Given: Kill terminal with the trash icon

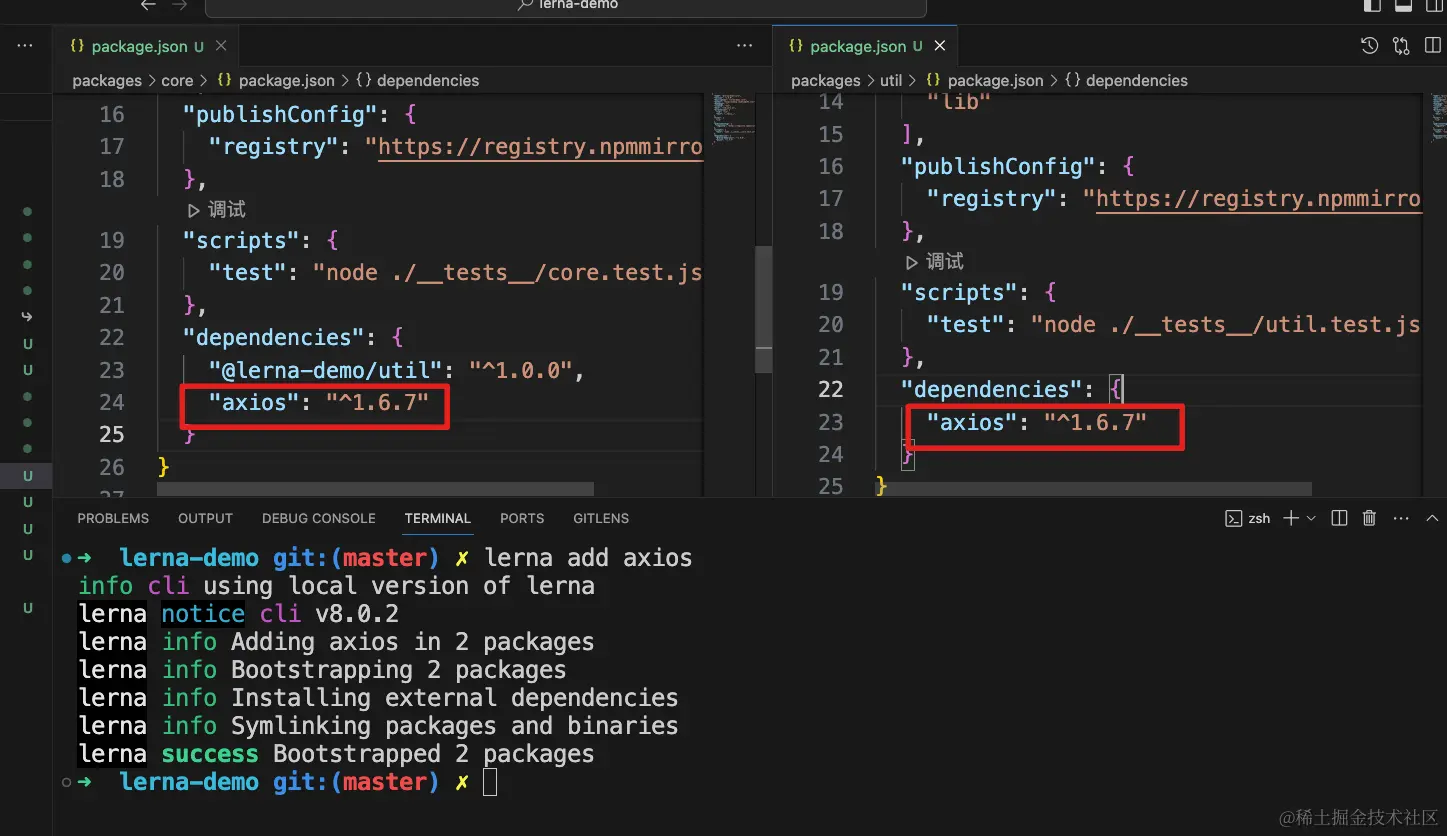Looking at the screenshot, I should tap(1370, 518).
